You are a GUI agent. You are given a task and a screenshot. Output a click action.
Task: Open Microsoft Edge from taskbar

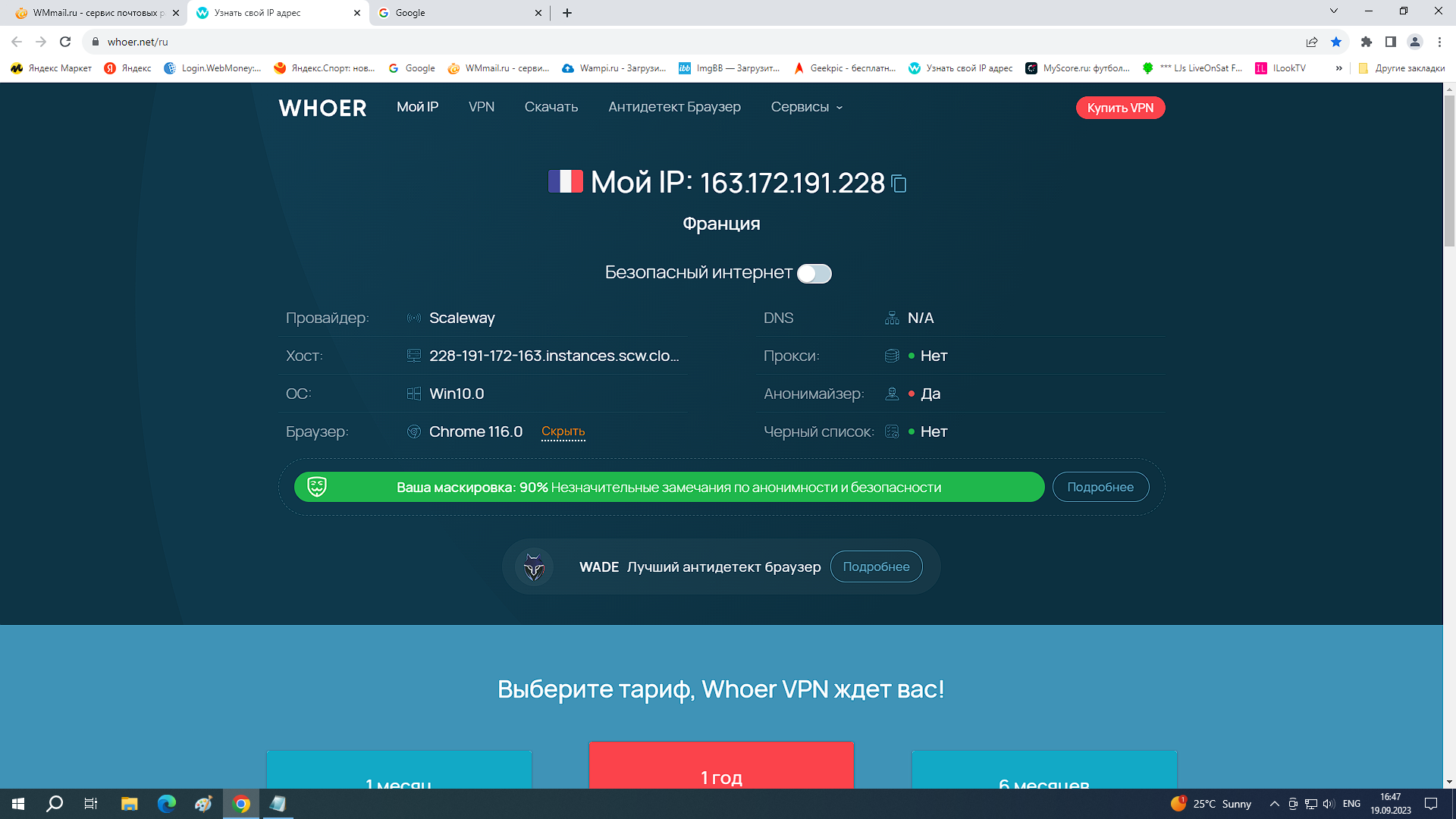click(x=166, y=804)
